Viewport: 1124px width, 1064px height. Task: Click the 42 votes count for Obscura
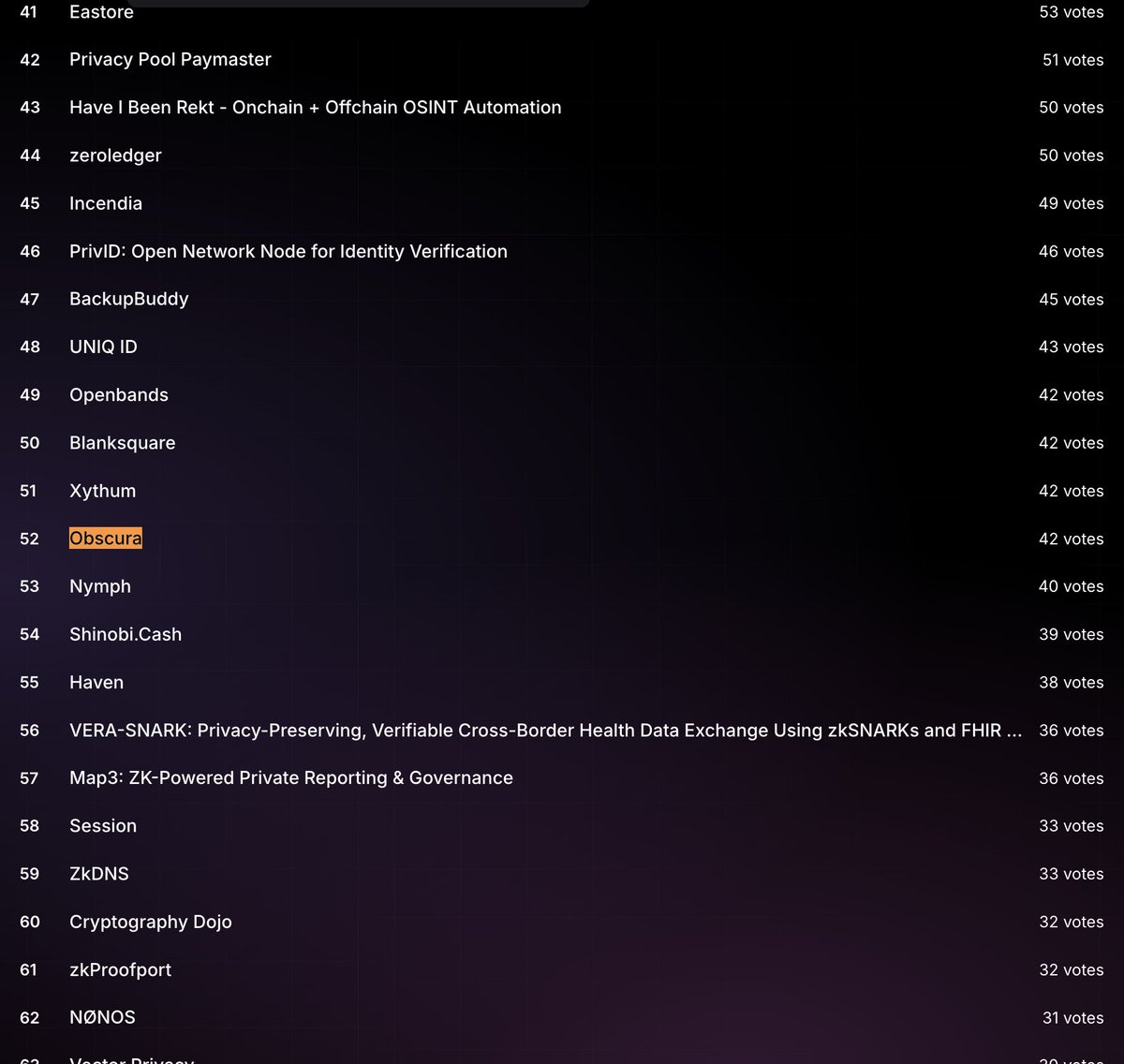pyautogui.click(x=1072, y=539)
